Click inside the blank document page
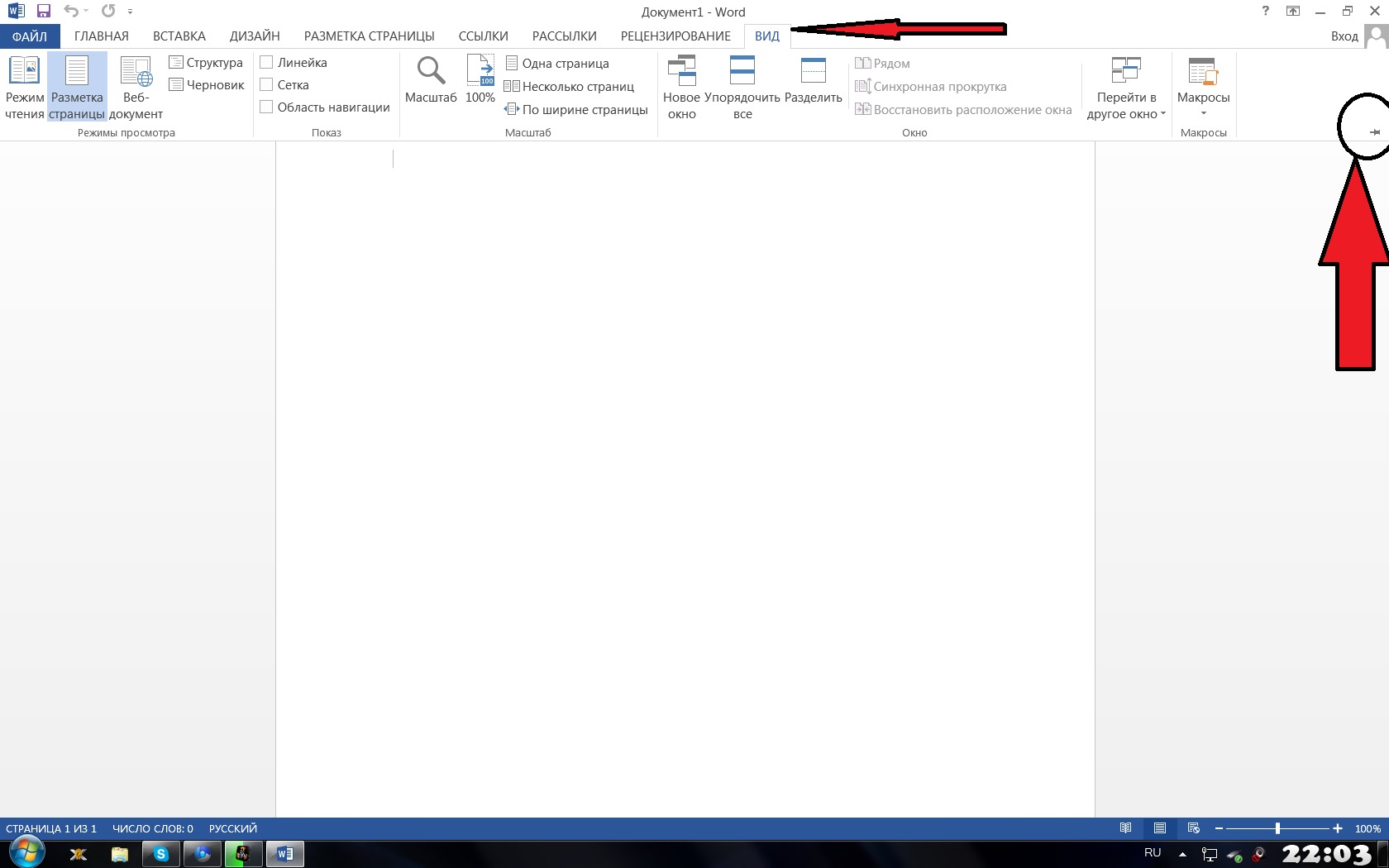This screenshot has height=868, width=1389. (x=685, y=479)
